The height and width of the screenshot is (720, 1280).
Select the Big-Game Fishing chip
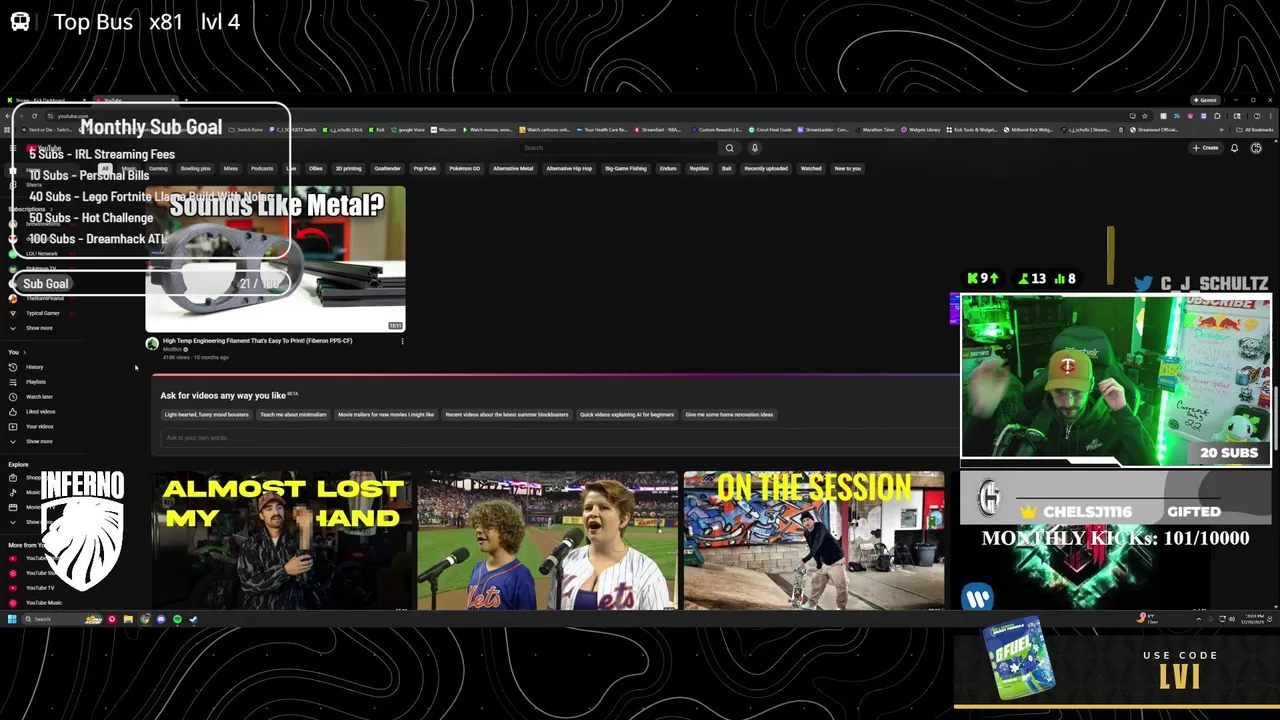(x=625, y=169)
